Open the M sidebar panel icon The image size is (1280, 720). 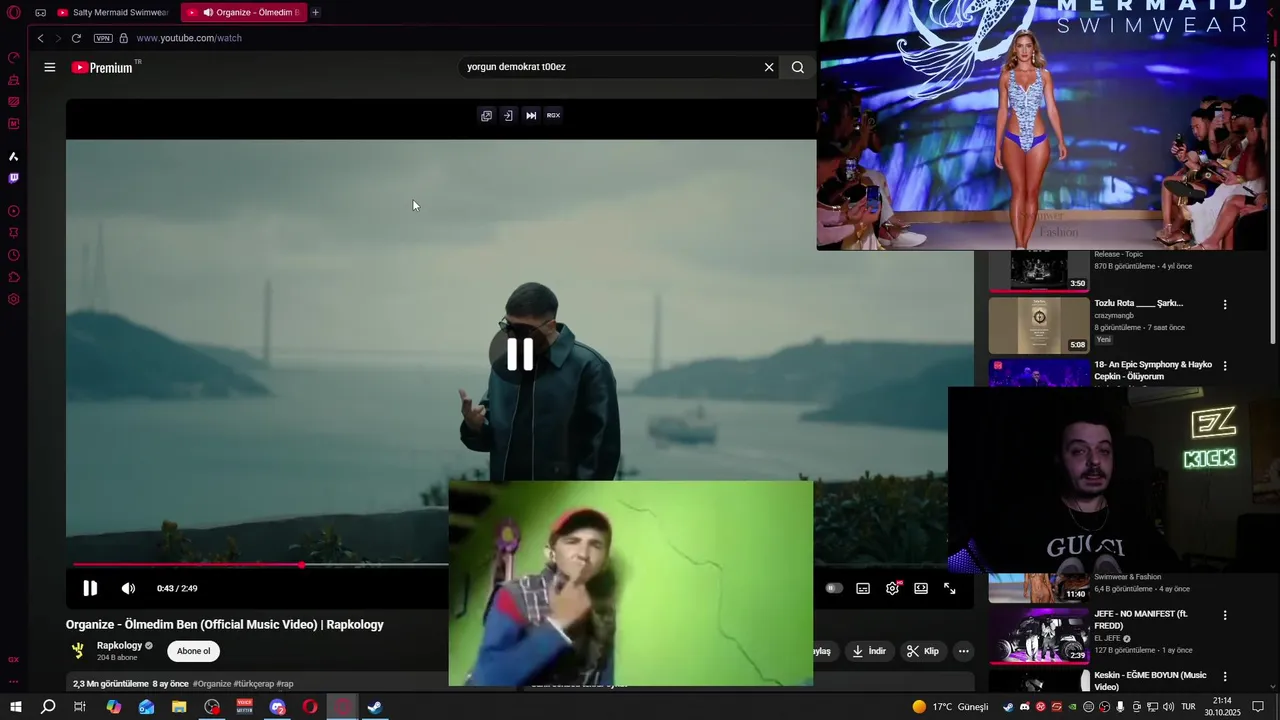[14, 124]
